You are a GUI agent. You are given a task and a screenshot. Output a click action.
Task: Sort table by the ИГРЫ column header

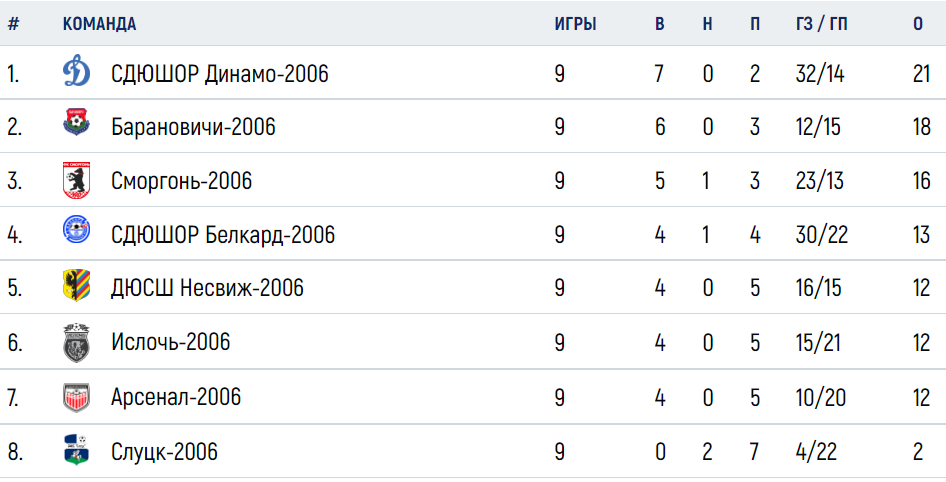coord(576,24)
